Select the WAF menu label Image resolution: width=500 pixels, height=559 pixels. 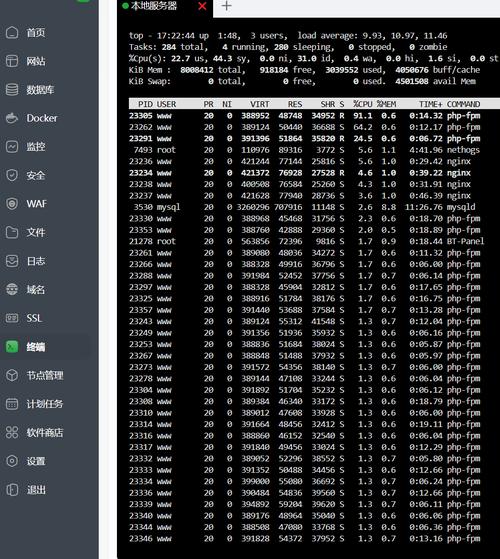[37, 204]
